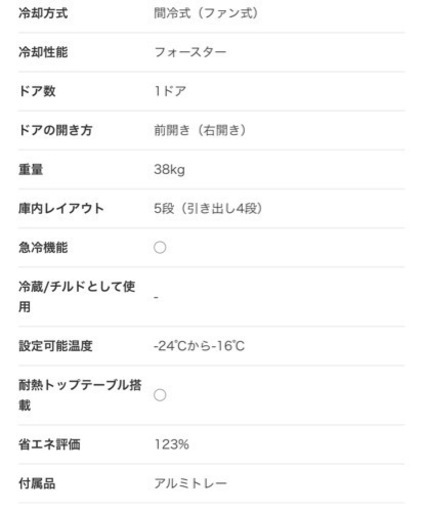424x512 pixels.
Task: Select the ドア数 label
Action: pos(37,91)
